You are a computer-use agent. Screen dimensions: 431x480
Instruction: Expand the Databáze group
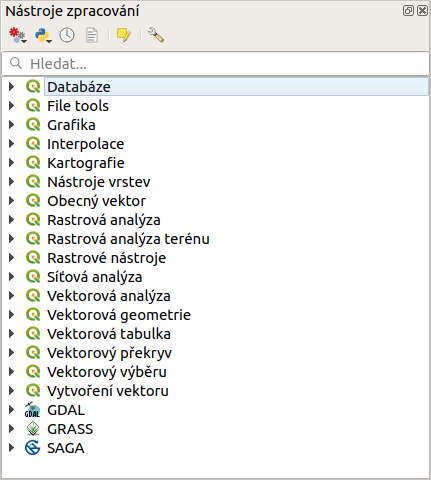pyautogui.click(x=11, y=87)
